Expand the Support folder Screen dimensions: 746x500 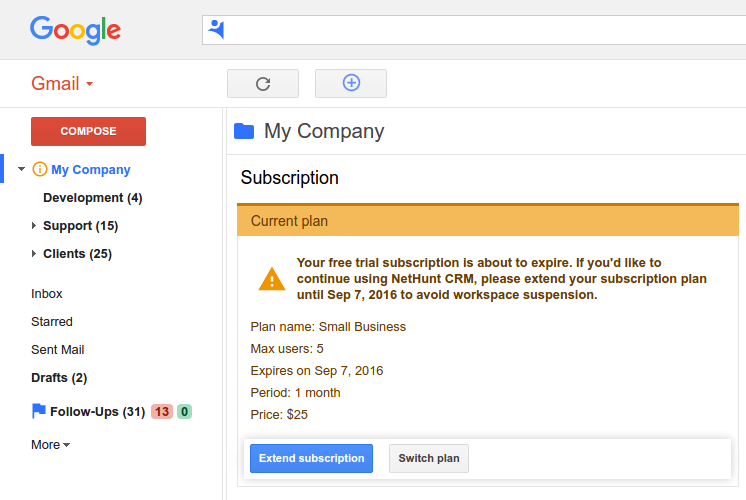[34, 225]
